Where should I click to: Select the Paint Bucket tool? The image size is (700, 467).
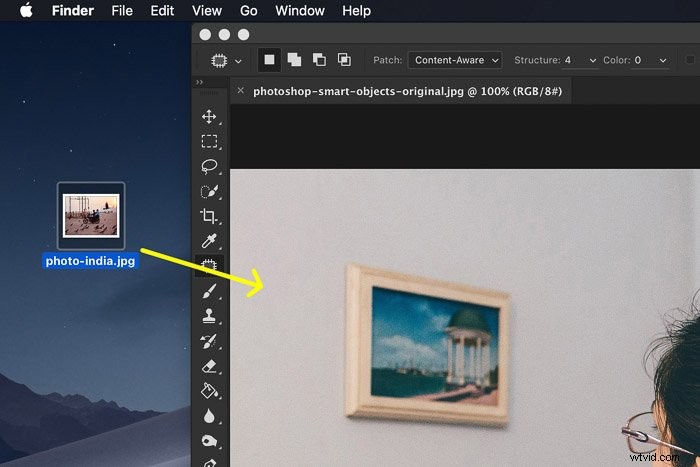click(209, 391)
